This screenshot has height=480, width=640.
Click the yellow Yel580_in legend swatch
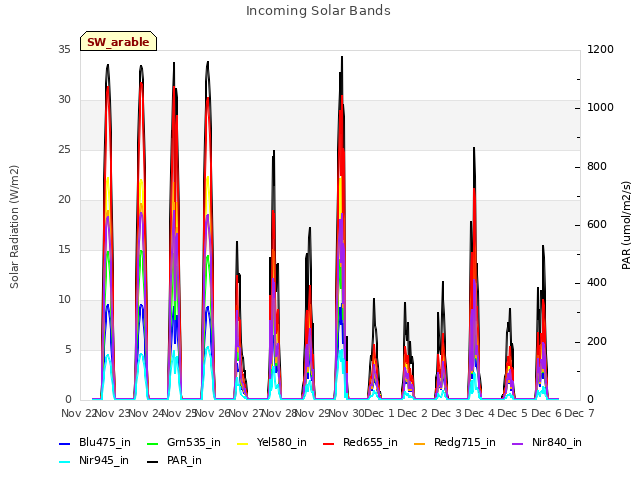[x=242, y=444]
